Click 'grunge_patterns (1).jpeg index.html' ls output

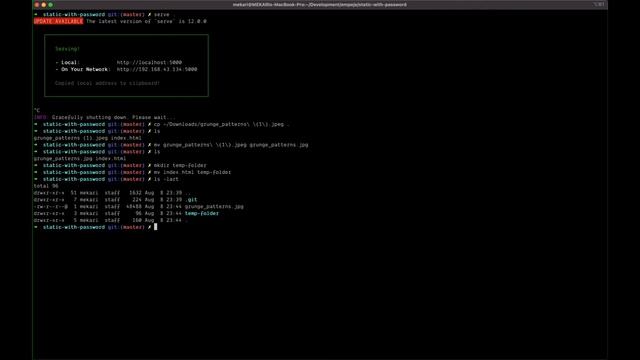point(88,138)
